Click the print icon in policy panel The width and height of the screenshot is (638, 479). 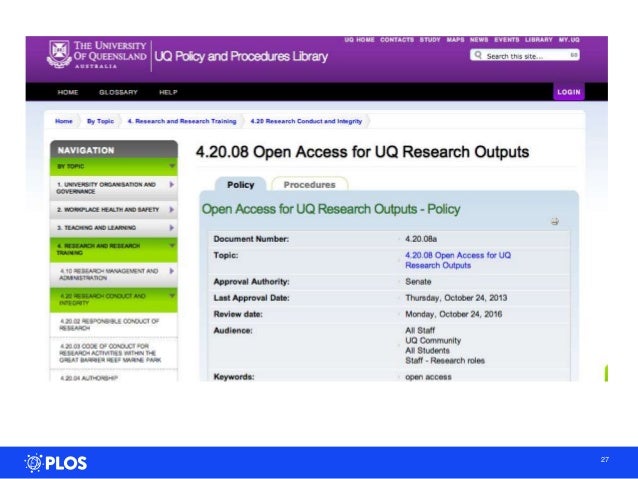click(555, 221)
